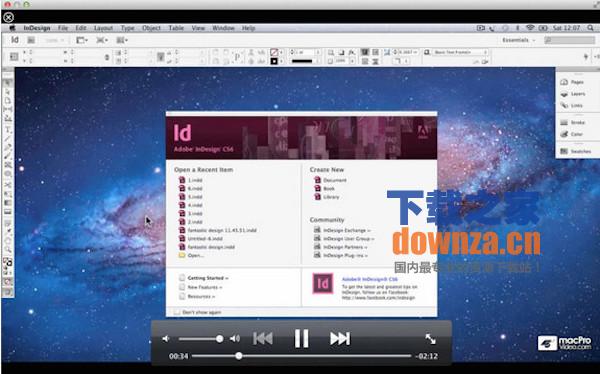Click the video timeline progress bar

[302, 356]
